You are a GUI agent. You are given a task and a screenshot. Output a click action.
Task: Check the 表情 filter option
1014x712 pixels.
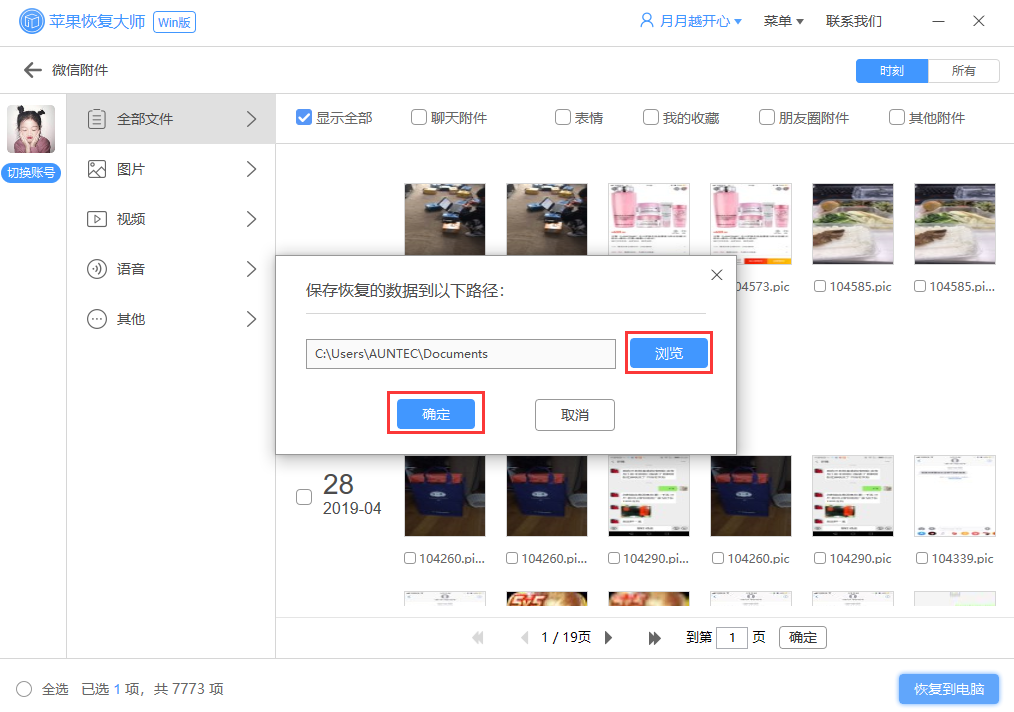[x=562, y=116]
